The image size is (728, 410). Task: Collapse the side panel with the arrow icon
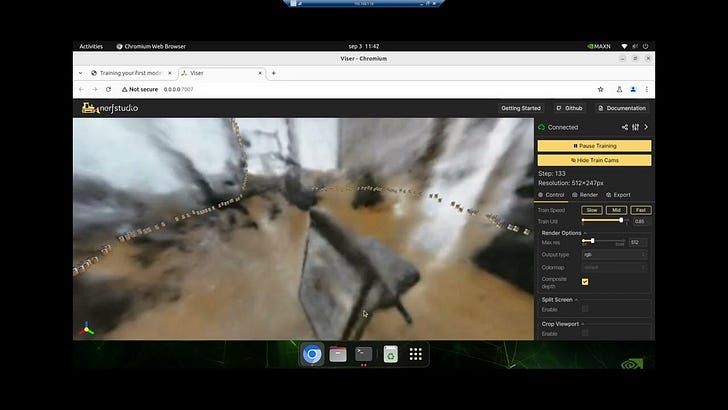tap(646, 127)
